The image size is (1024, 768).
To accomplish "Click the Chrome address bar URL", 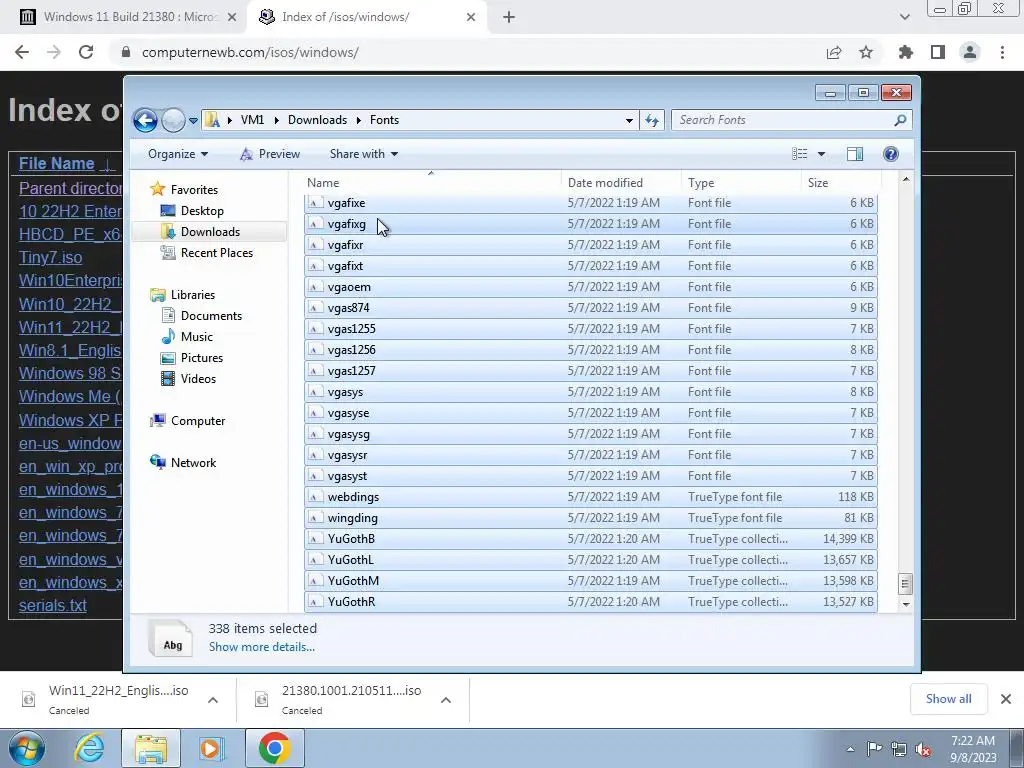I will [250, 52].
